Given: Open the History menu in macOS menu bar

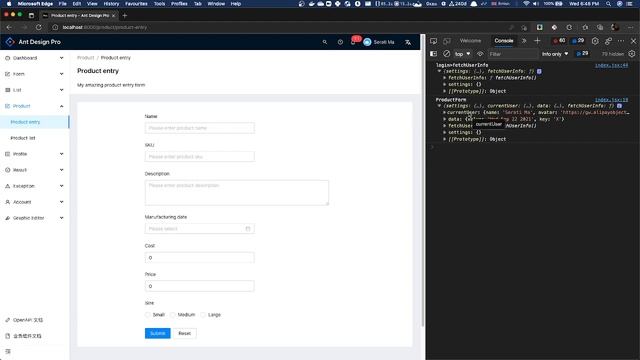Looking at the screenshot, I should coord(111,4).
